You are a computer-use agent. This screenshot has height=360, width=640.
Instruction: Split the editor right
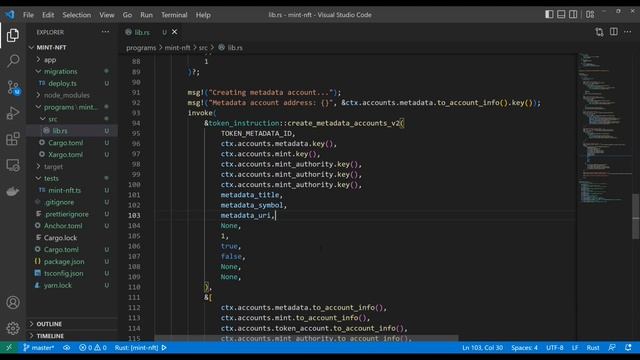point(613,32)
